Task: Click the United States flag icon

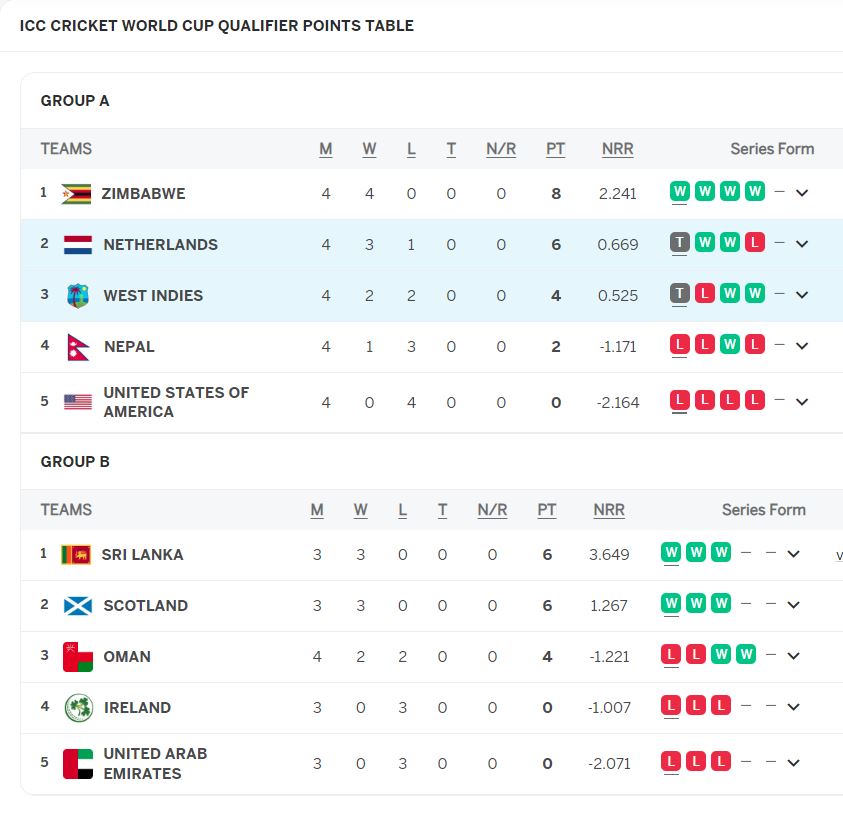Action: (78, 402)
